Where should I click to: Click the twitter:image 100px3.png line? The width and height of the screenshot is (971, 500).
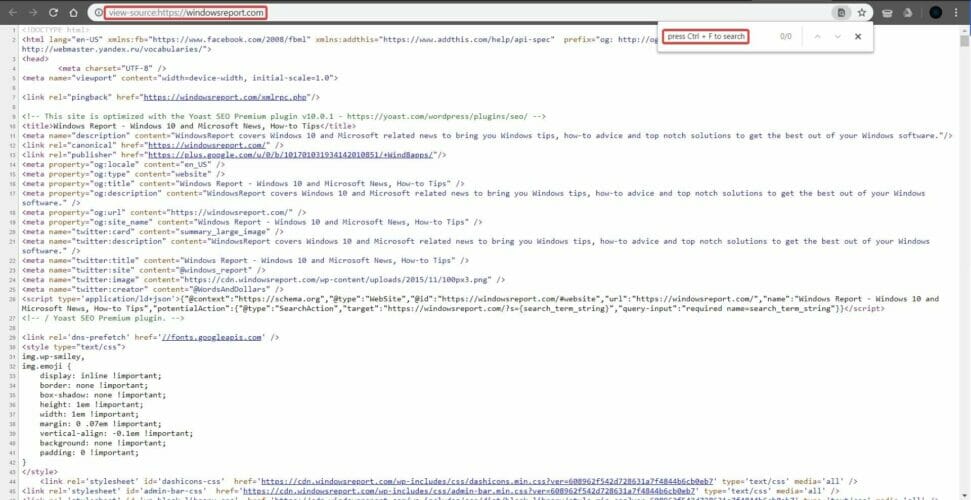tap(263, 279)
